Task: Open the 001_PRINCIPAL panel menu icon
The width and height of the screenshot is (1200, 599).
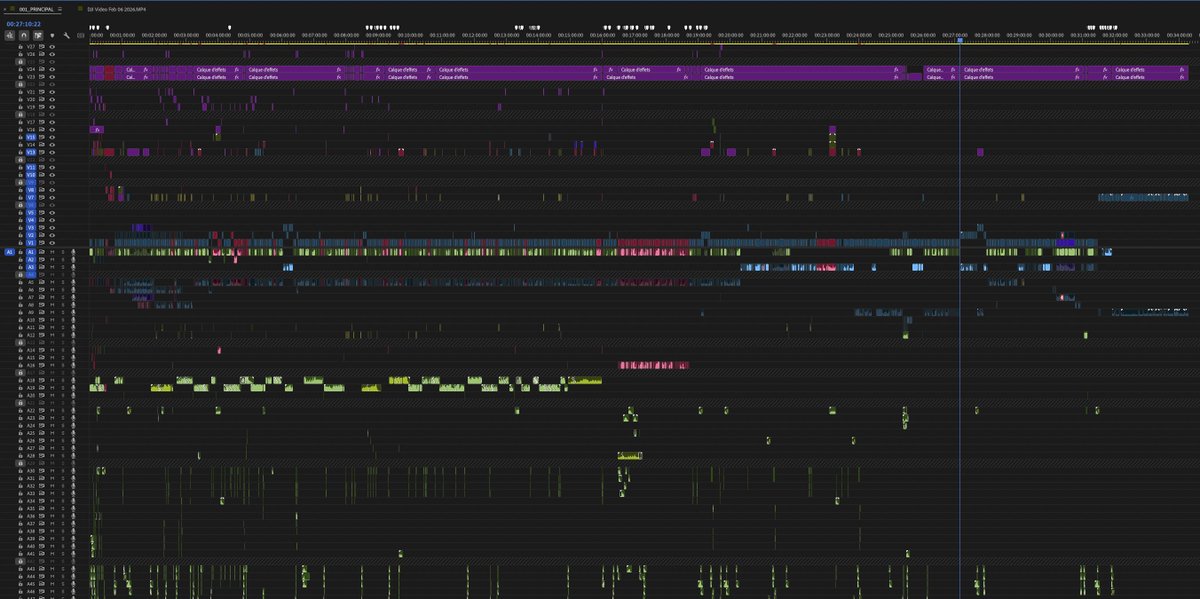Action: coord(60,9)
